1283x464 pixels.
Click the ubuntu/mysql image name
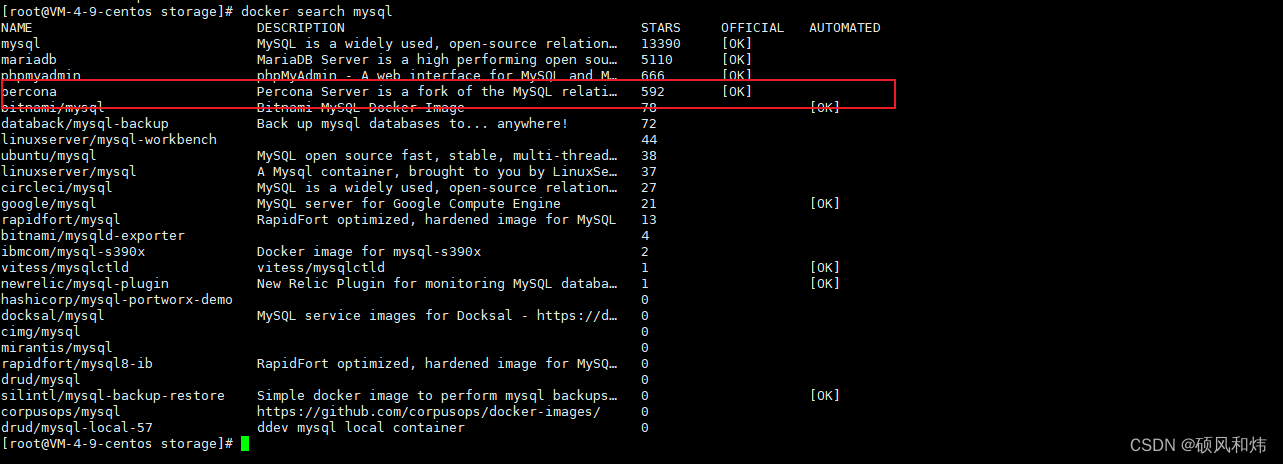pos(49,156)
